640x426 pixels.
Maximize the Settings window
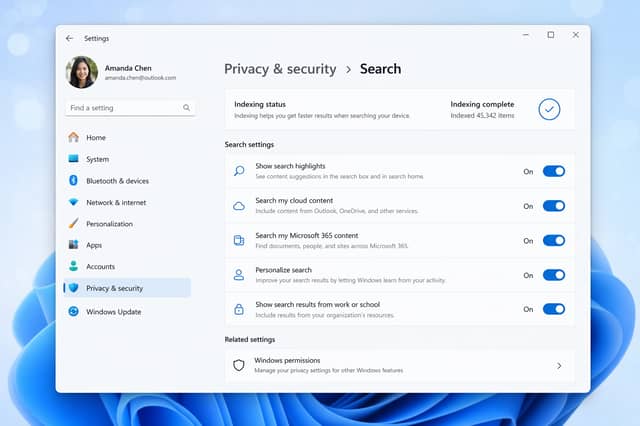click(x=551, y=35)
